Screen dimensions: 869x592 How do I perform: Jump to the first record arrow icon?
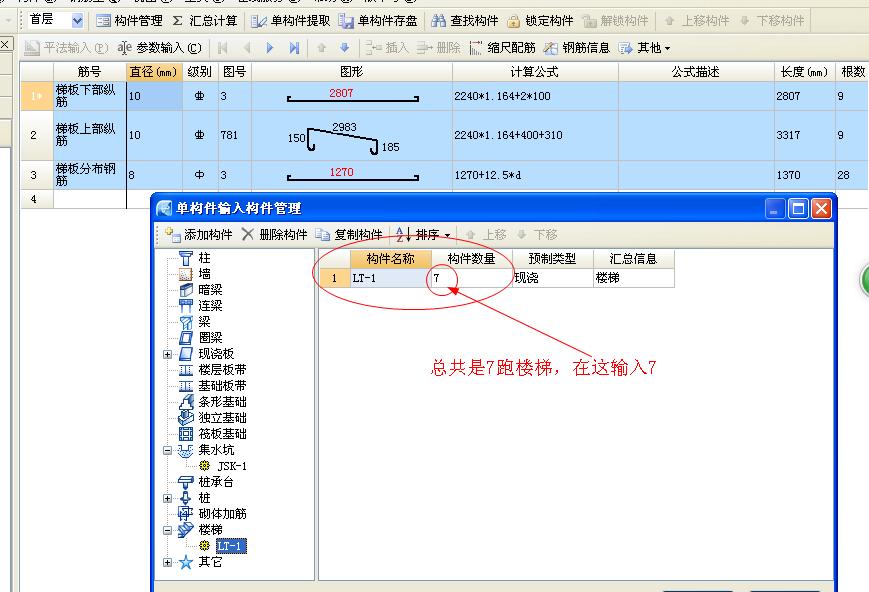pos(223,48)
